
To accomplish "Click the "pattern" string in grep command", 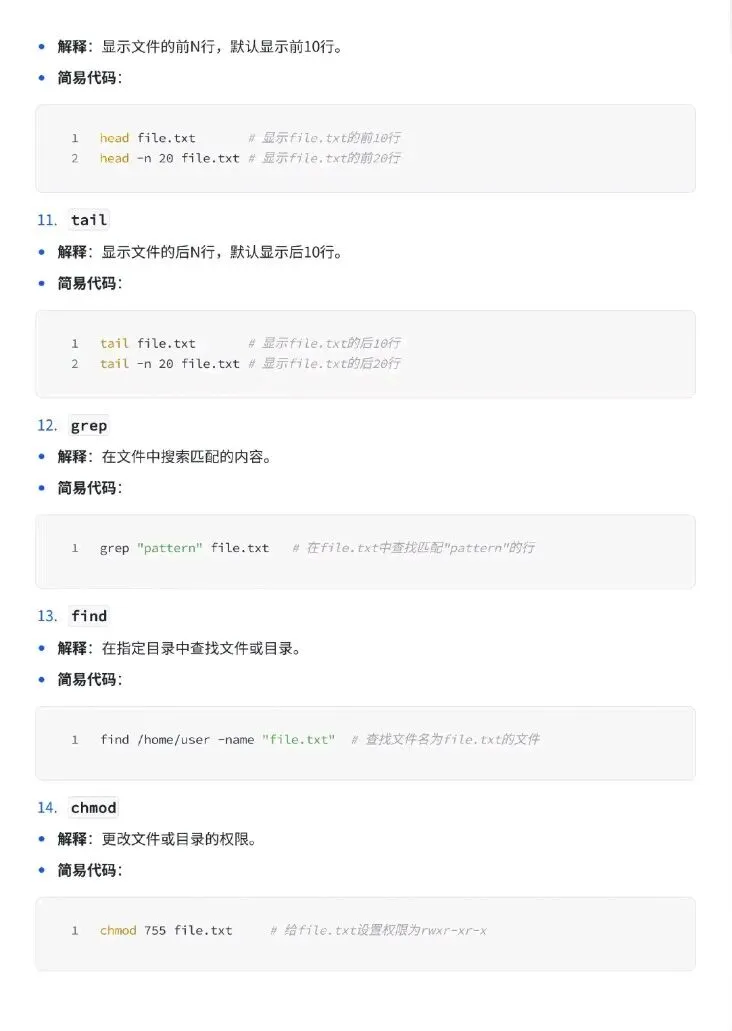I will click(170, 548).
